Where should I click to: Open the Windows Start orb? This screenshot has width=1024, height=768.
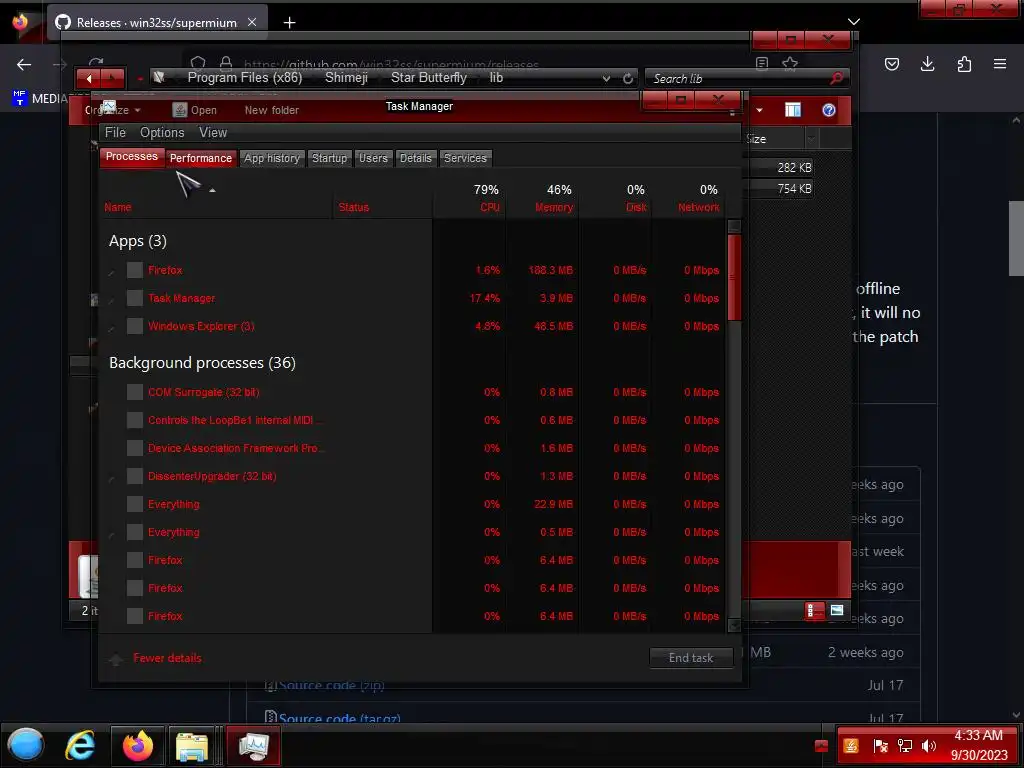[x=25, y=745]
